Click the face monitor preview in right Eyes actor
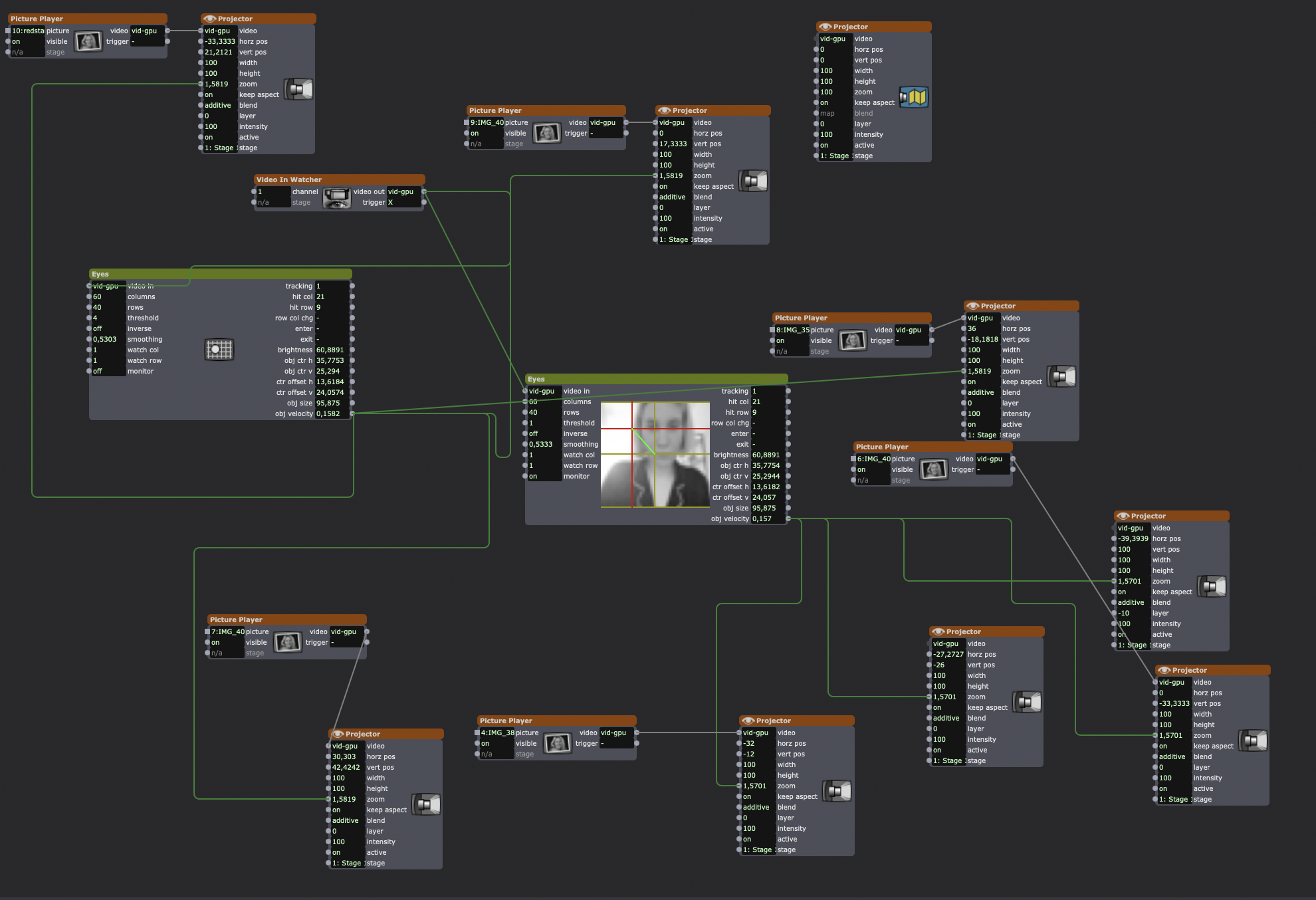This screenshot has width=1316, height=900. coord(655,455)
